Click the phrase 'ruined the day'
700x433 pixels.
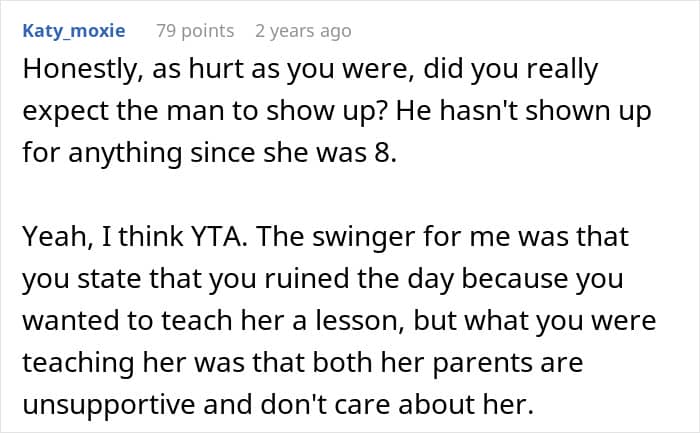359,279
